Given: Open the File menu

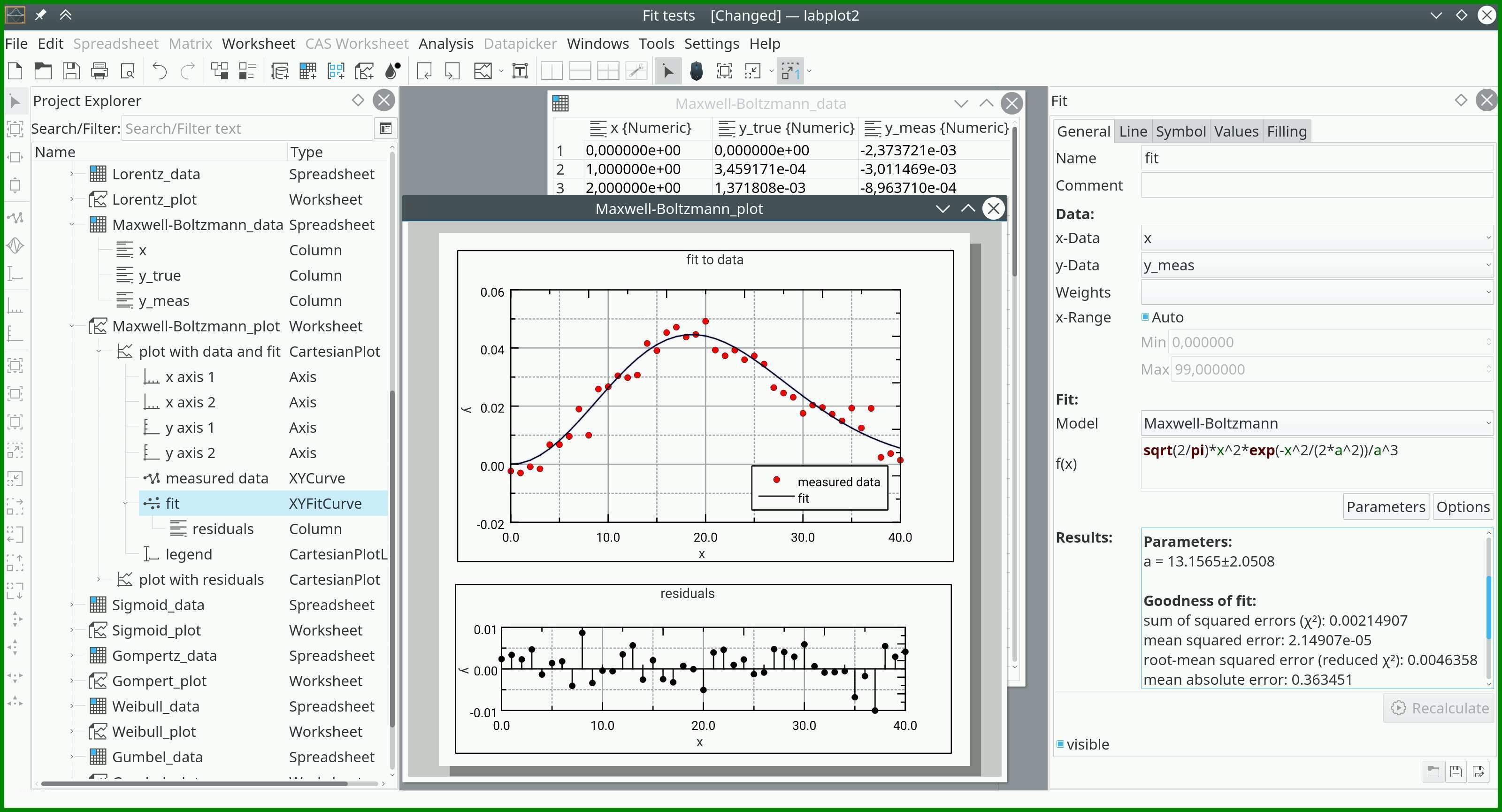Looking at the screenshot, I should point(16,44).
